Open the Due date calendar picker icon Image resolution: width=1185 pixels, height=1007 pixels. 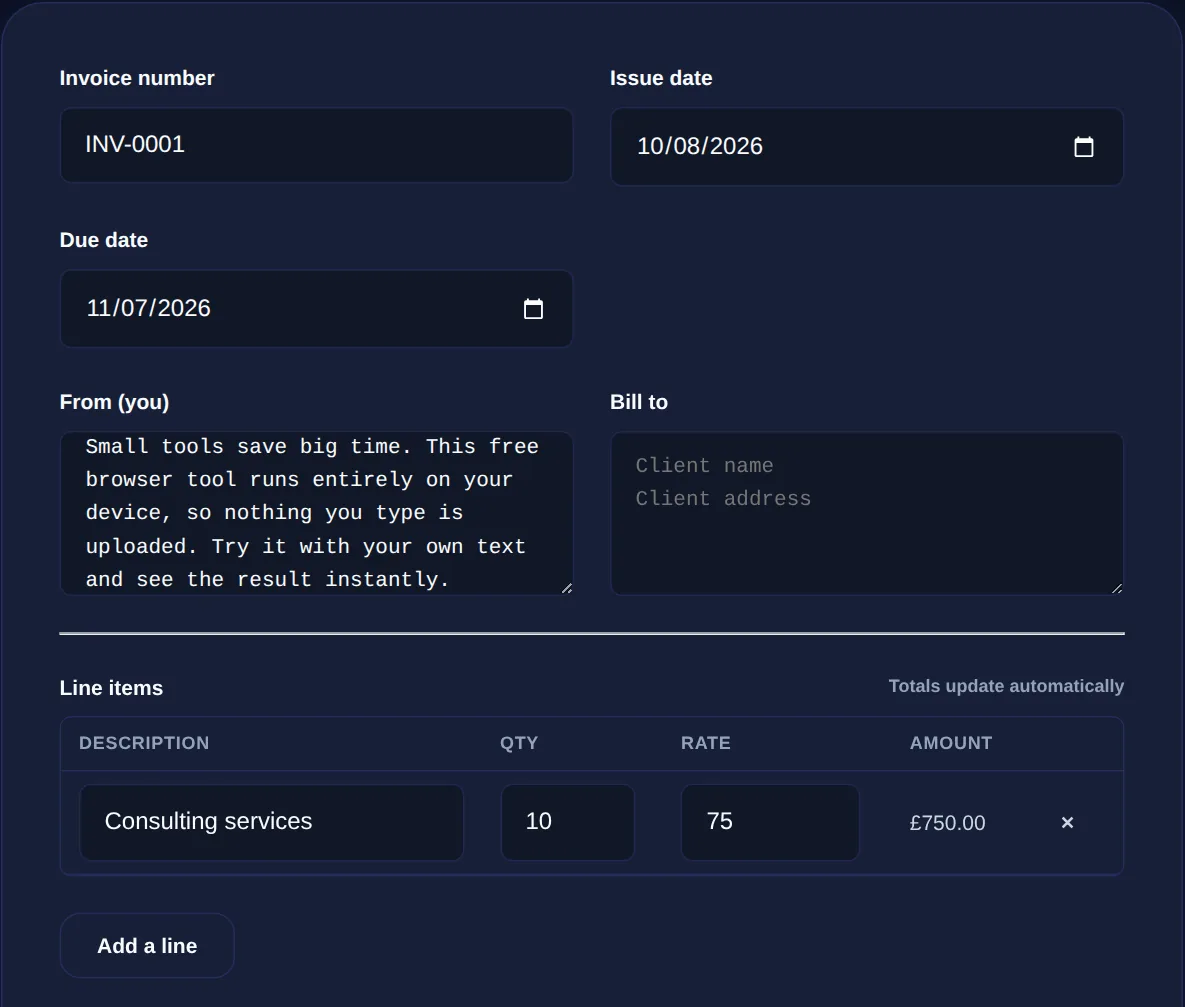[534, 308]
